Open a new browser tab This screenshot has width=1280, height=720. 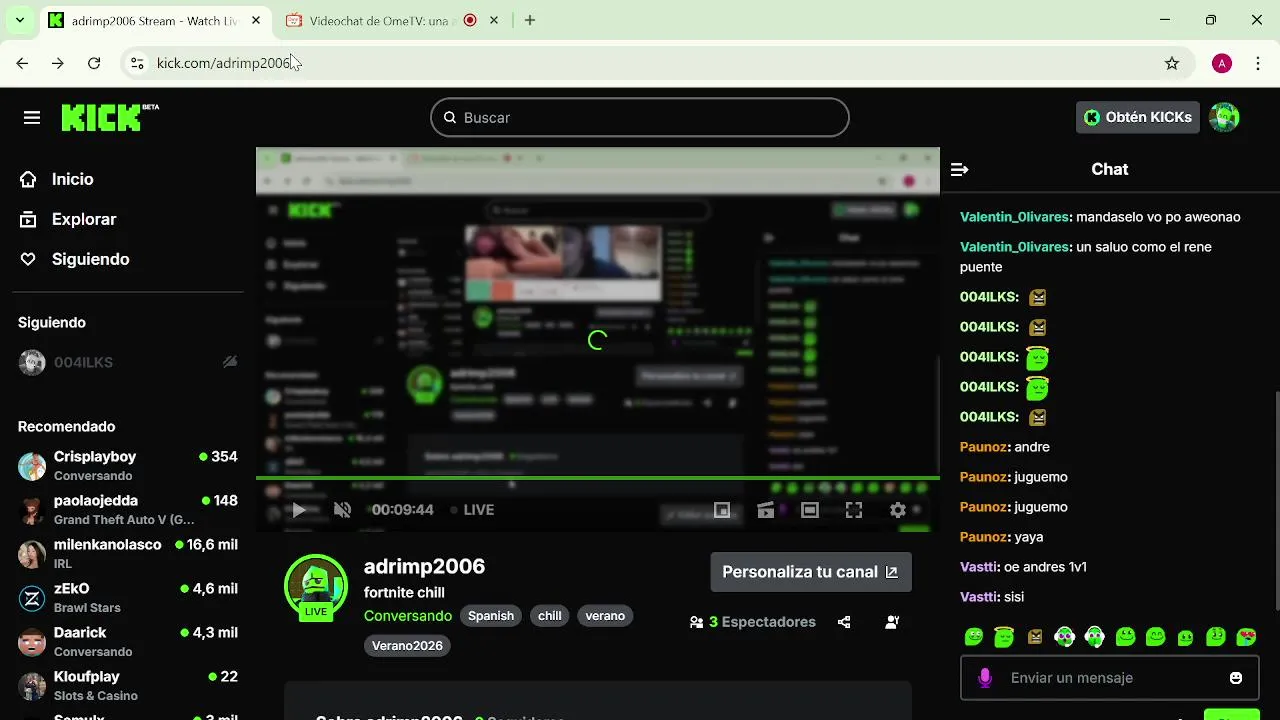(530, 20)
